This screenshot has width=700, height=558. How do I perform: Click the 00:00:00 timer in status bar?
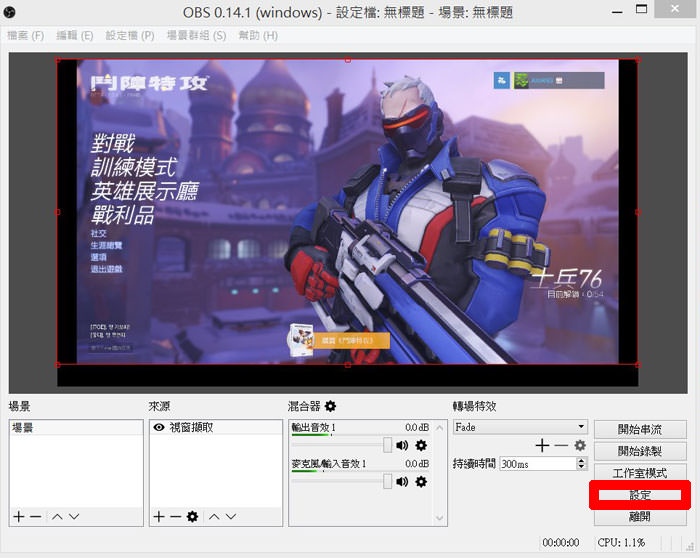tap(561, 542)
